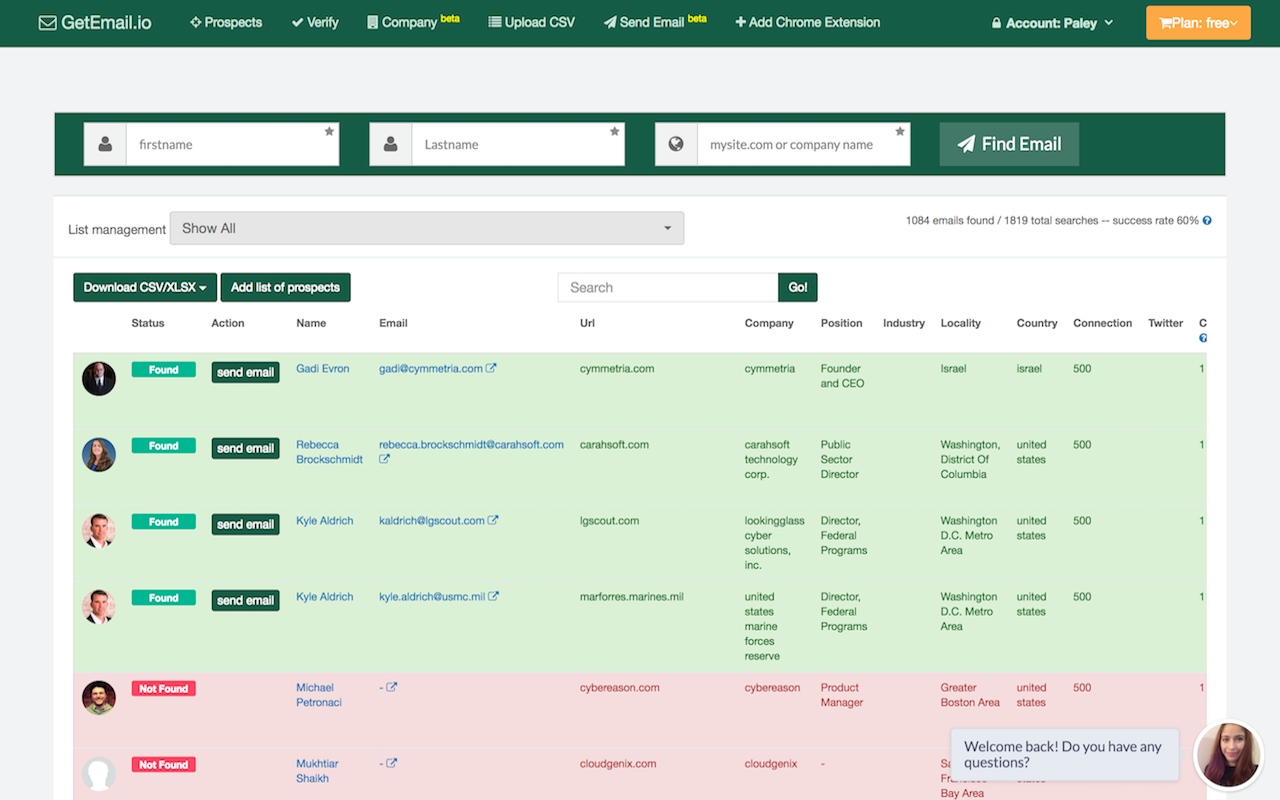Click the Company column header

click(769, 323)
